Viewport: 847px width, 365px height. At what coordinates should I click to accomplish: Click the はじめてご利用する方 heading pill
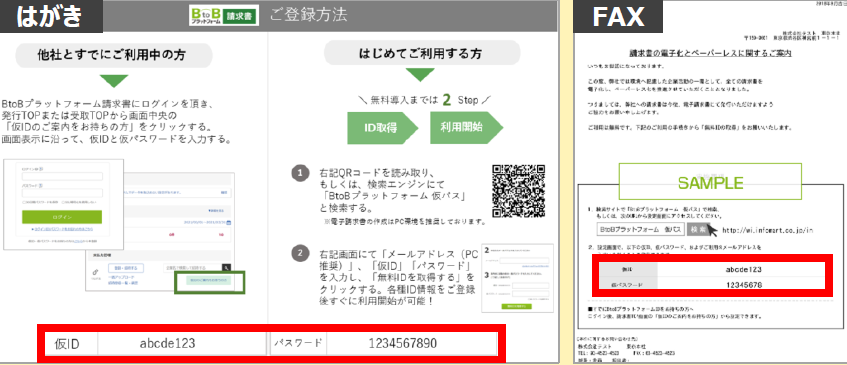coord(422,53)
